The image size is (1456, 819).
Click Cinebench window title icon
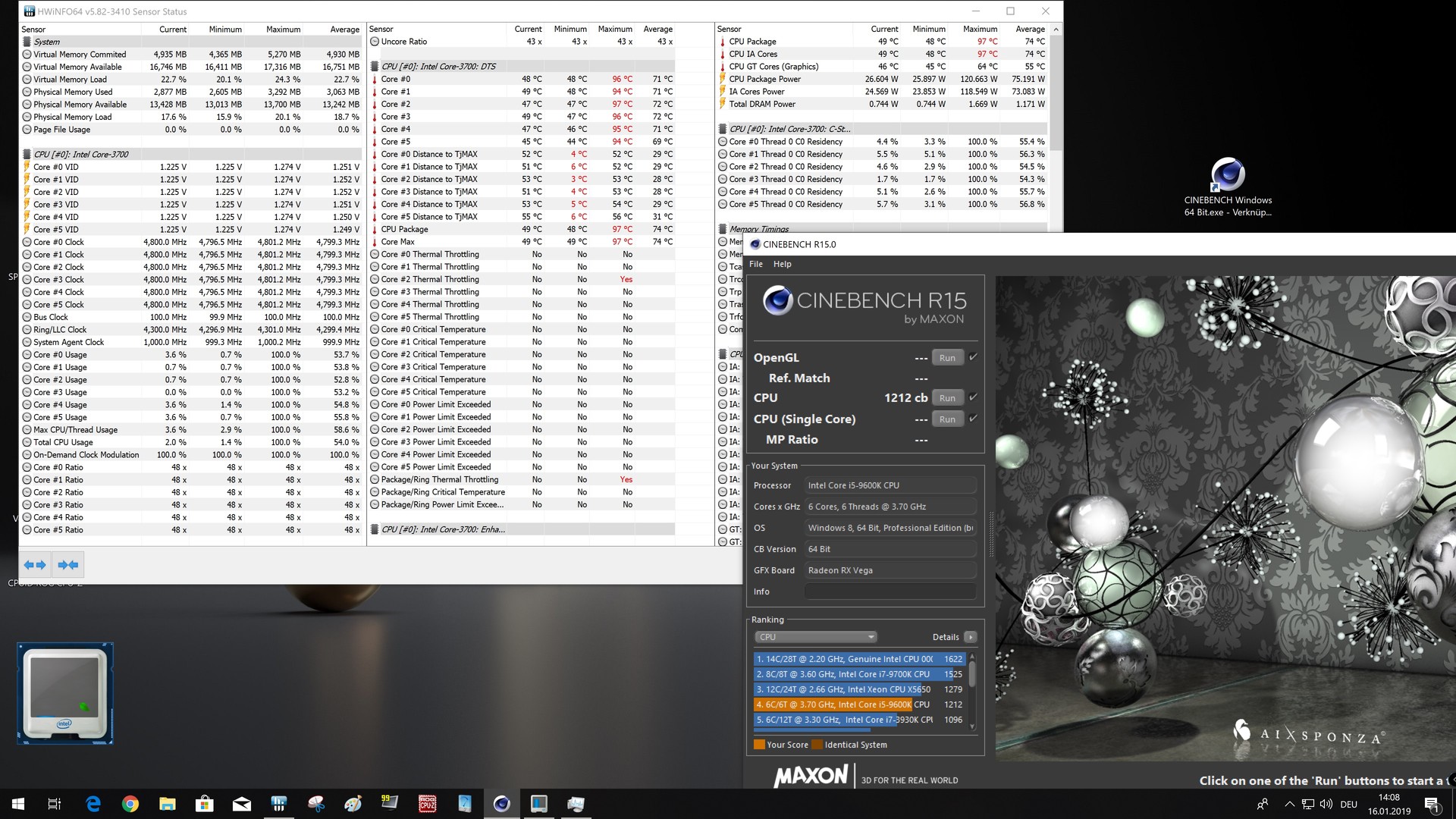point(755,244)
